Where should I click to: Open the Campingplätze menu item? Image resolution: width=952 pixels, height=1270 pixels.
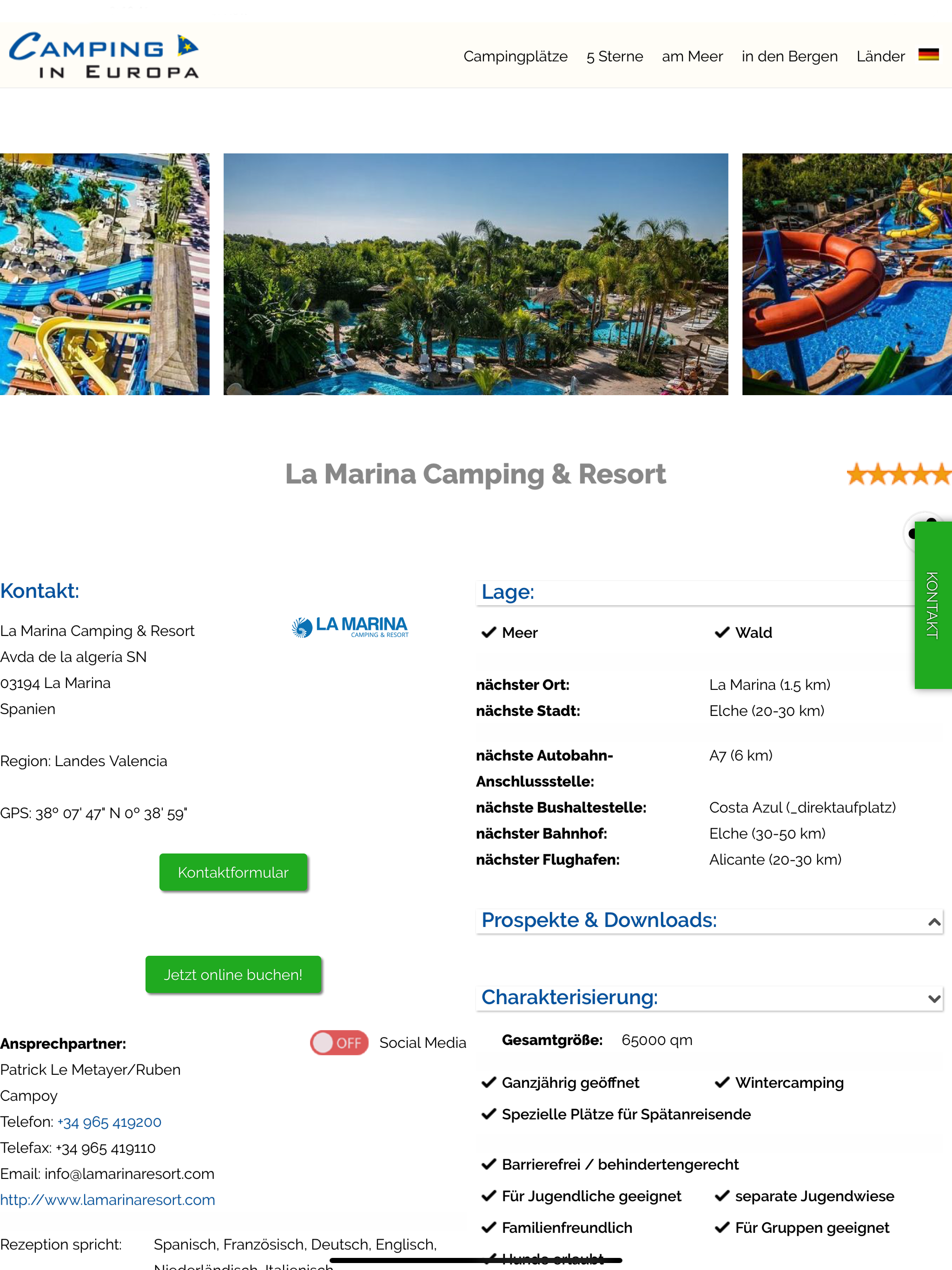[515, 56]
